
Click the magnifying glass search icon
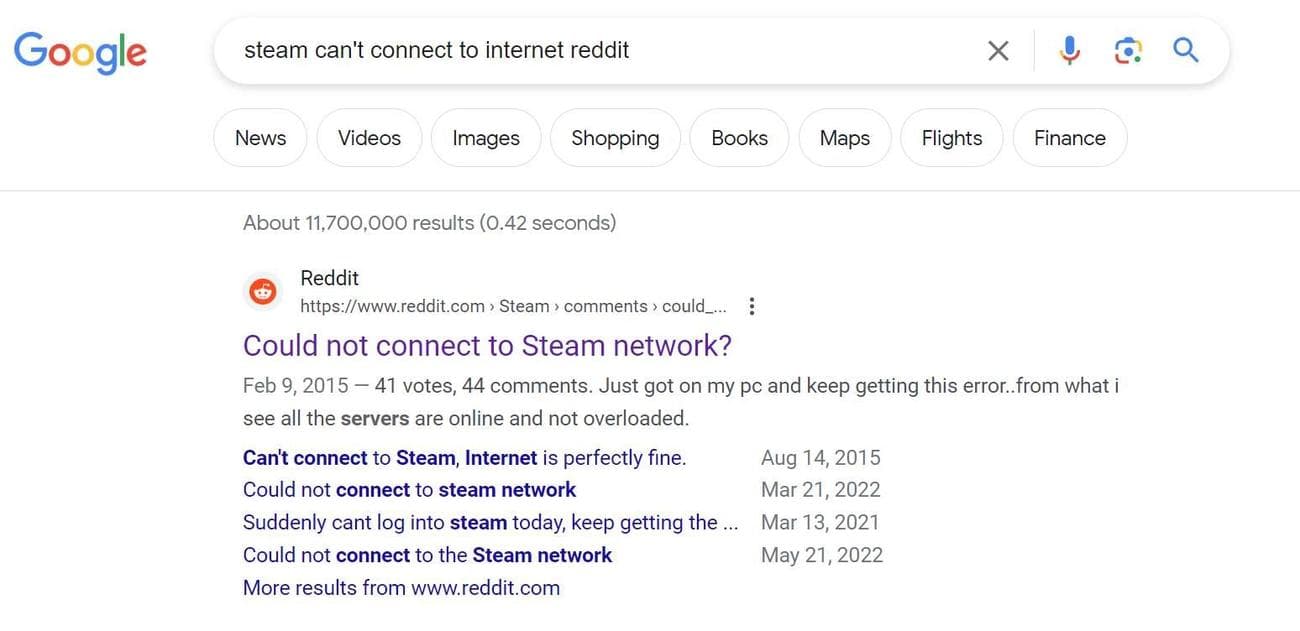[x=1186, y=50]
